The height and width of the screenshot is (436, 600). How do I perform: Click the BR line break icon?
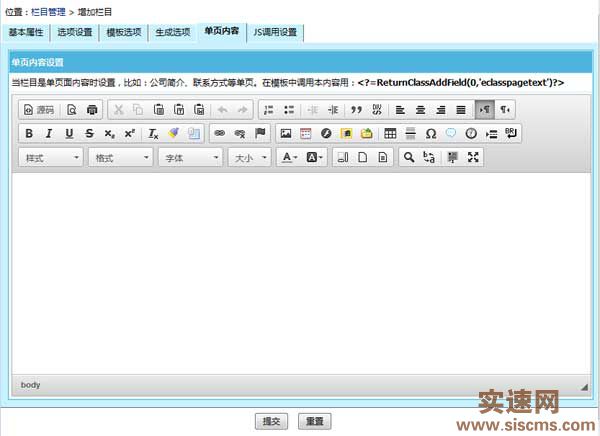coord(511,133)
